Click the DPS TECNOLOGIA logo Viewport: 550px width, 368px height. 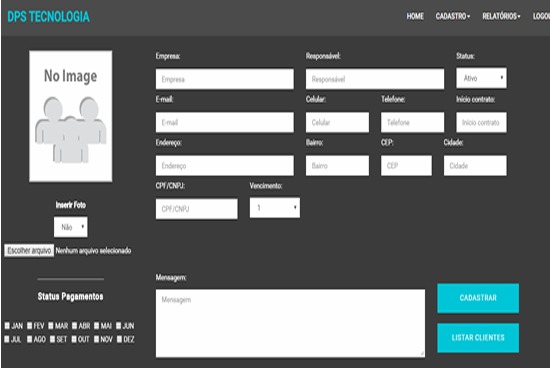click(48, 17)
